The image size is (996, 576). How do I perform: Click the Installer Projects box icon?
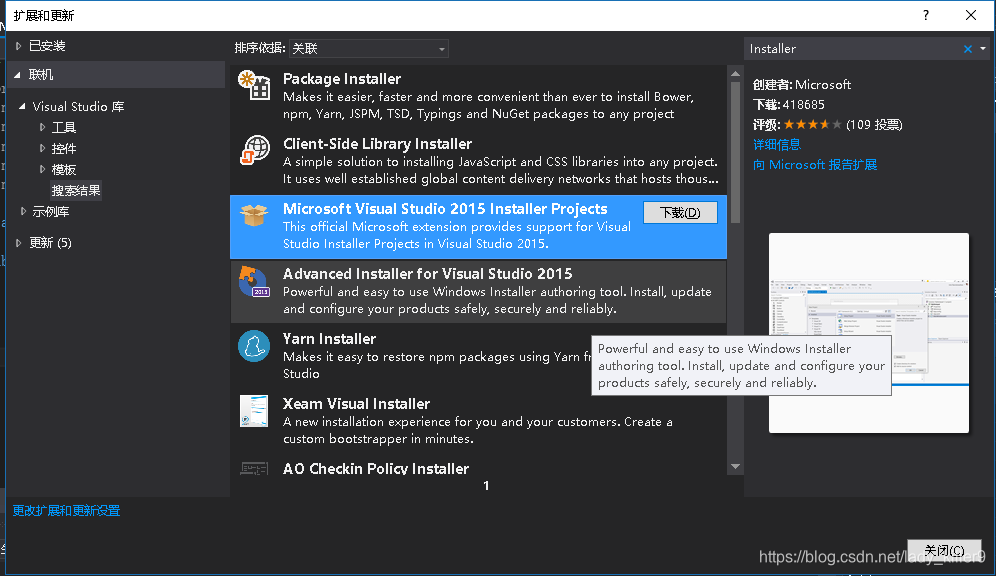click(x=254, y=215)
